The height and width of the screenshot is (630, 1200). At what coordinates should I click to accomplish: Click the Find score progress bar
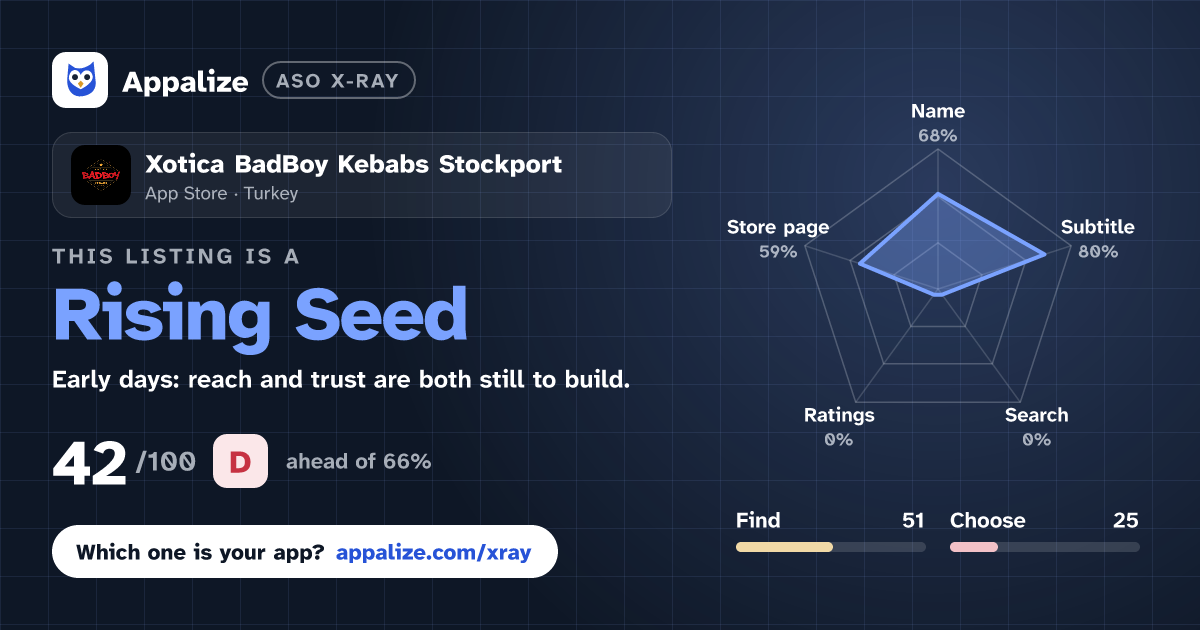tap(830, 547)
